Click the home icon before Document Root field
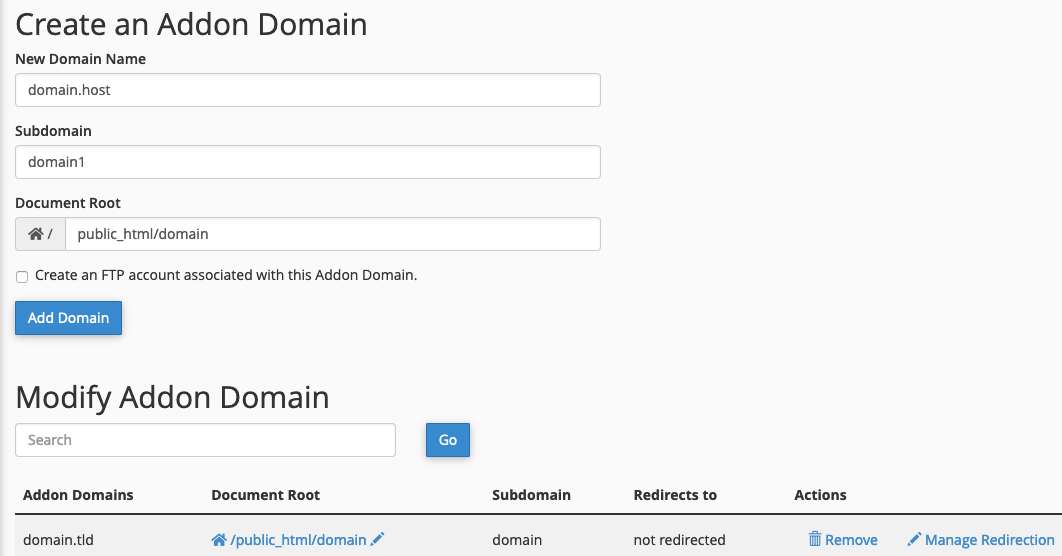 pos(36,234)
